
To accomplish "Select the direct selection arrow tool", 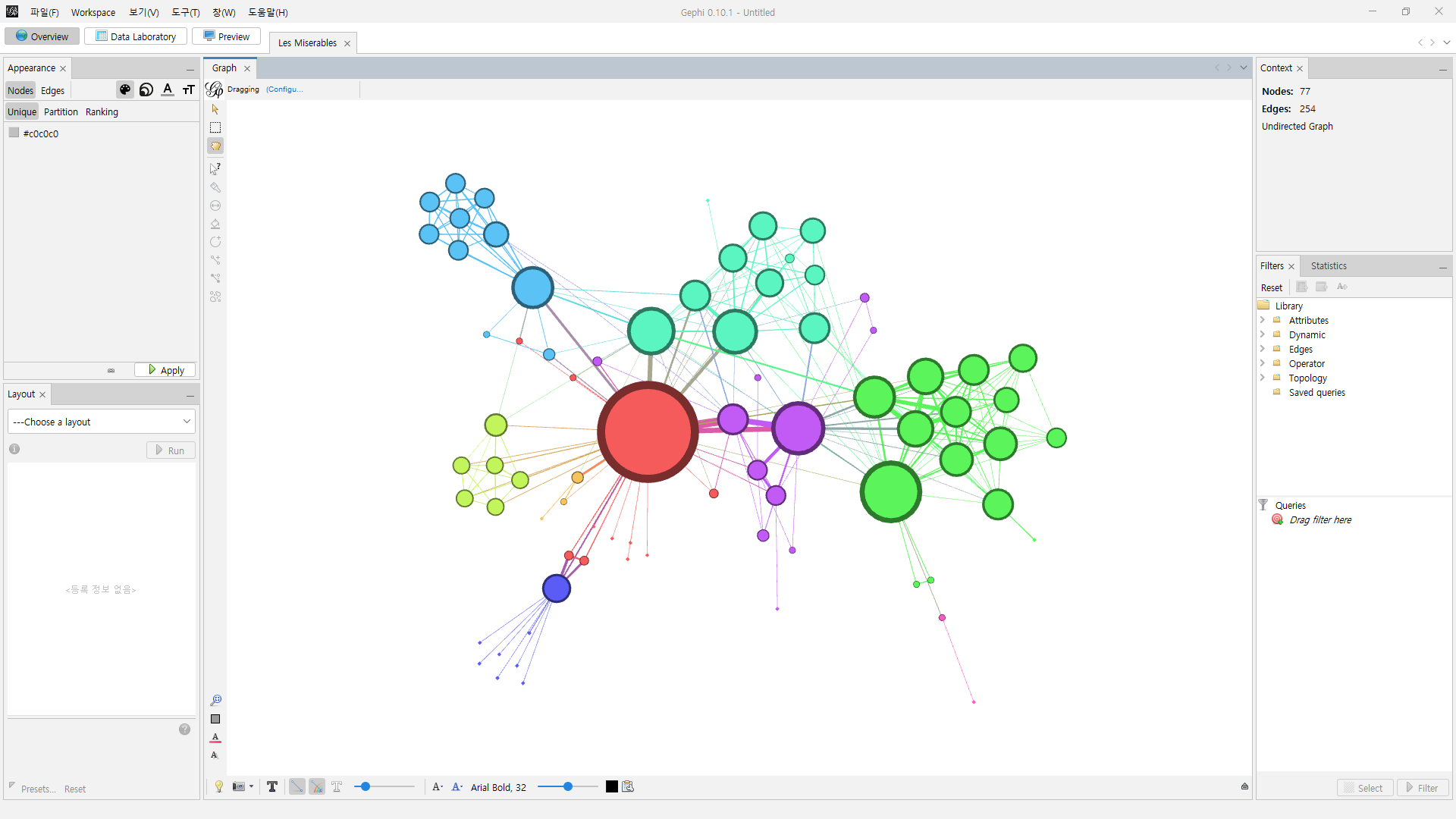I will pos(215,109).
